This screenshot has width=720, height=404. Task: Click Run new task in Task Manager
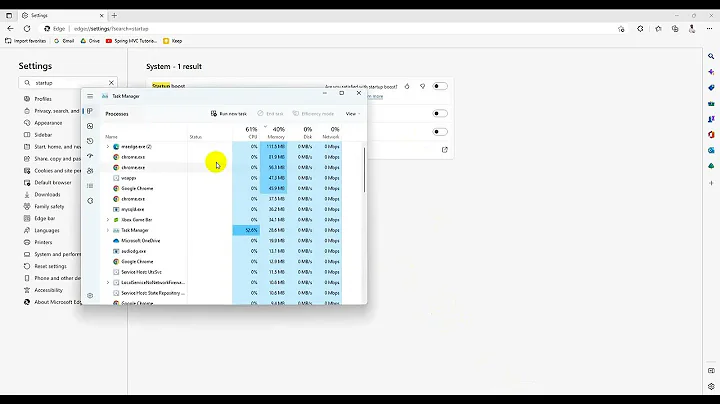click(229, 113)
